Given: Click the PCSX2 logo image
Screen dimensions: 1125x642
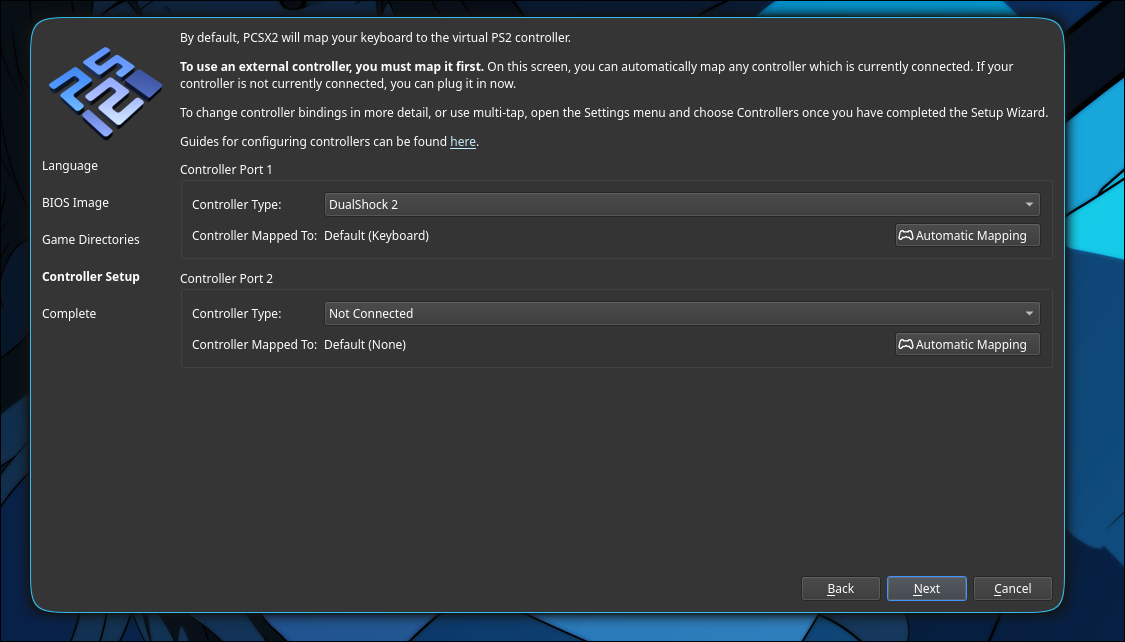Looking at the screenshot, I should point(105,93).
